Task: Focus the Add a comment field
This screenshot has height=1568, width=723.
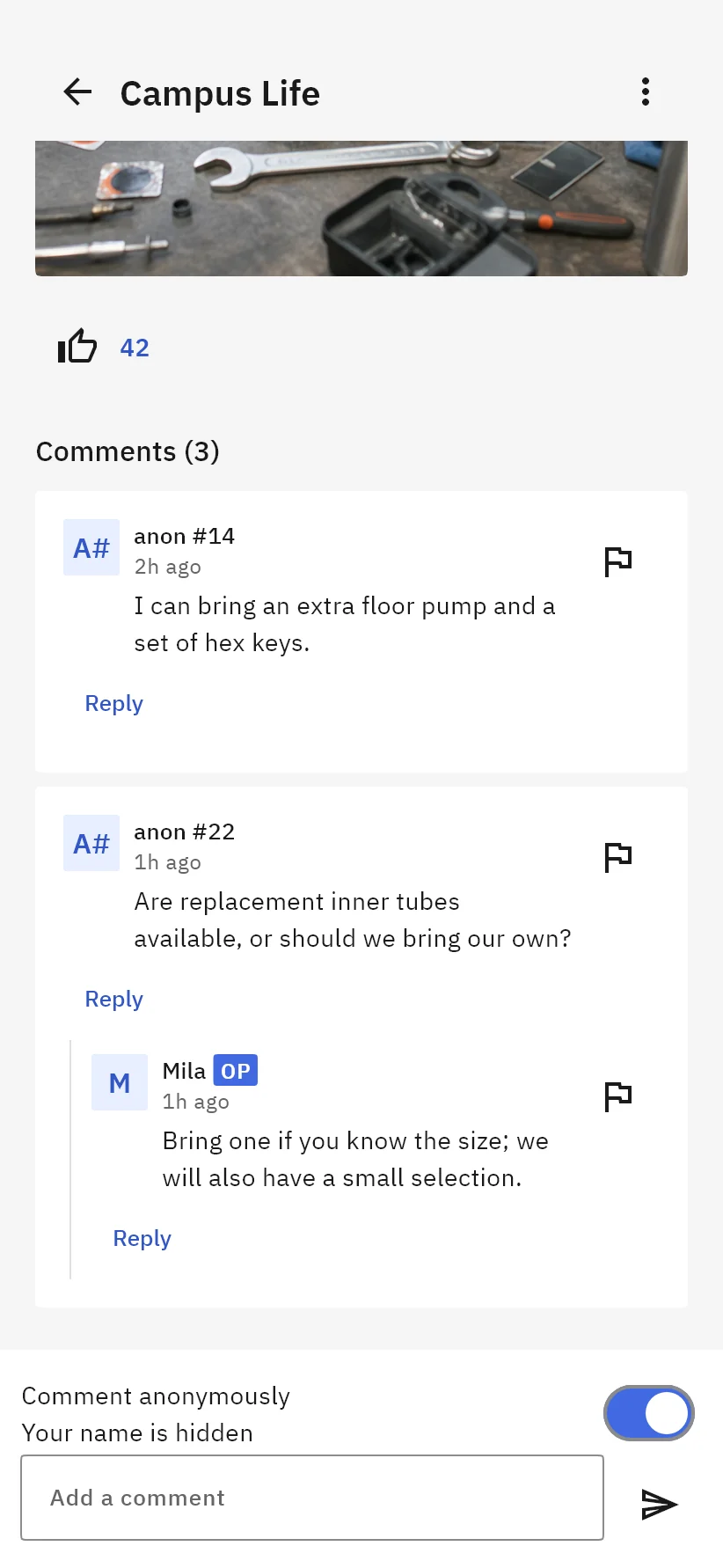Action: point(312,1498)
